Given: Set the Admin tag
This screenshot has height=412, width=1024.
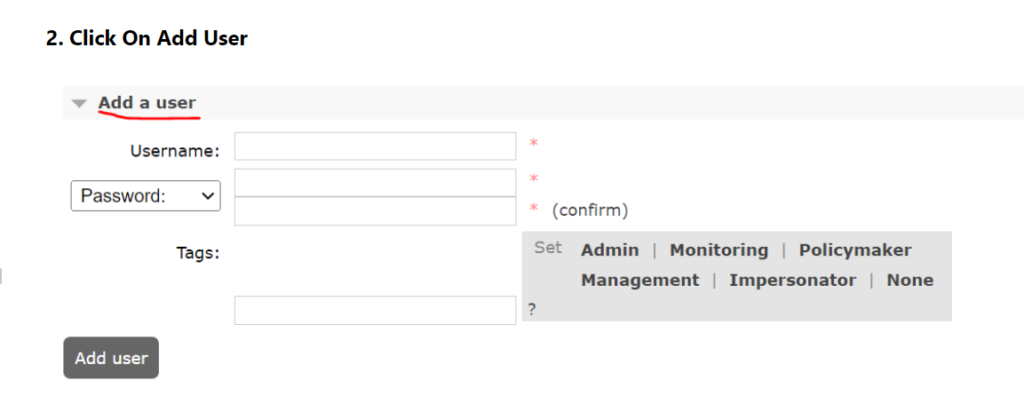Looking at the screenshot, I should pyautogui.click(x=609, y=250).
